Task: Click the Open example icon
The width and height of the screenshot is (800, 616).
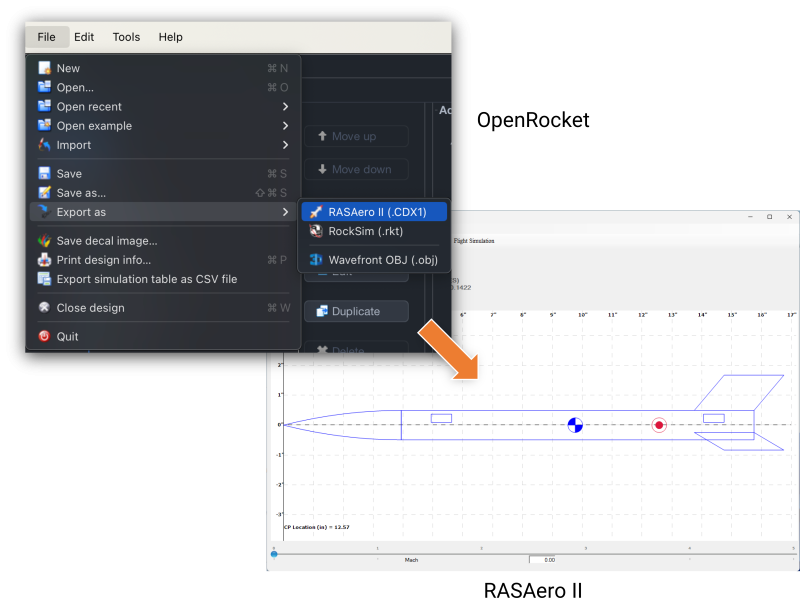Action: (x=45, y=126)
